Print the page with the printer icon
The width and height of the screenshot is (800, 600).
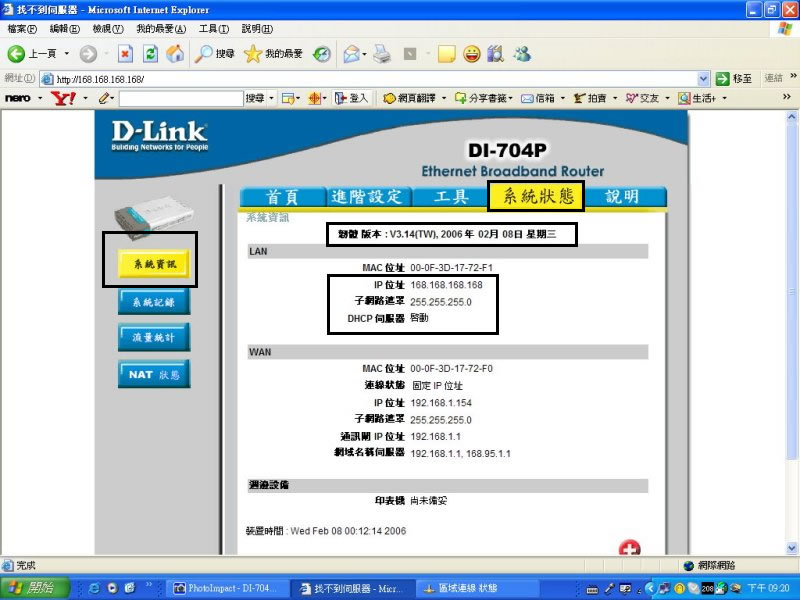point(382,54)
